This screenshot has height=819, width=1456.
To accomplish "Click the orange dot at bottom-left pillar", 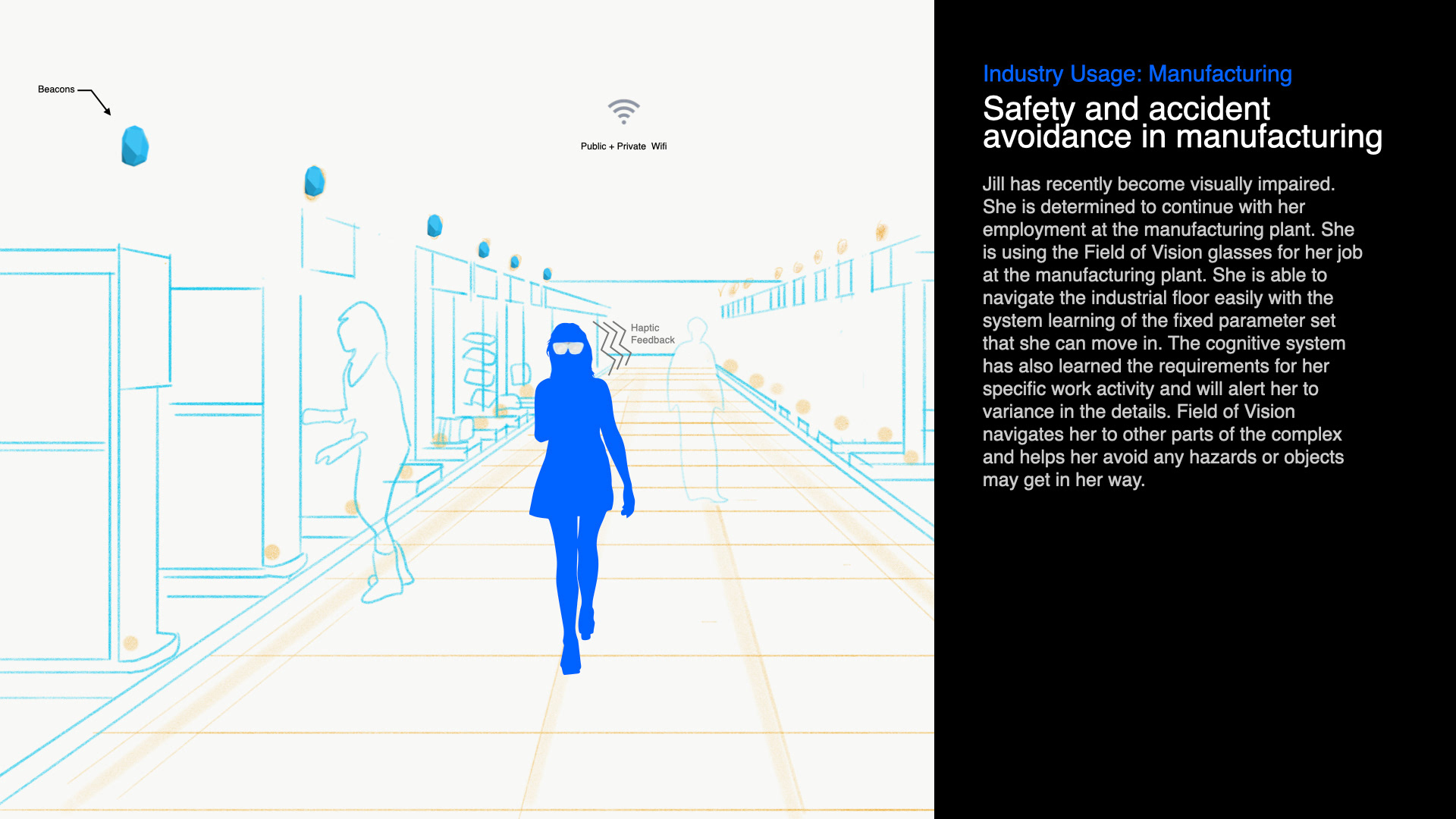I will click(130, 643).
